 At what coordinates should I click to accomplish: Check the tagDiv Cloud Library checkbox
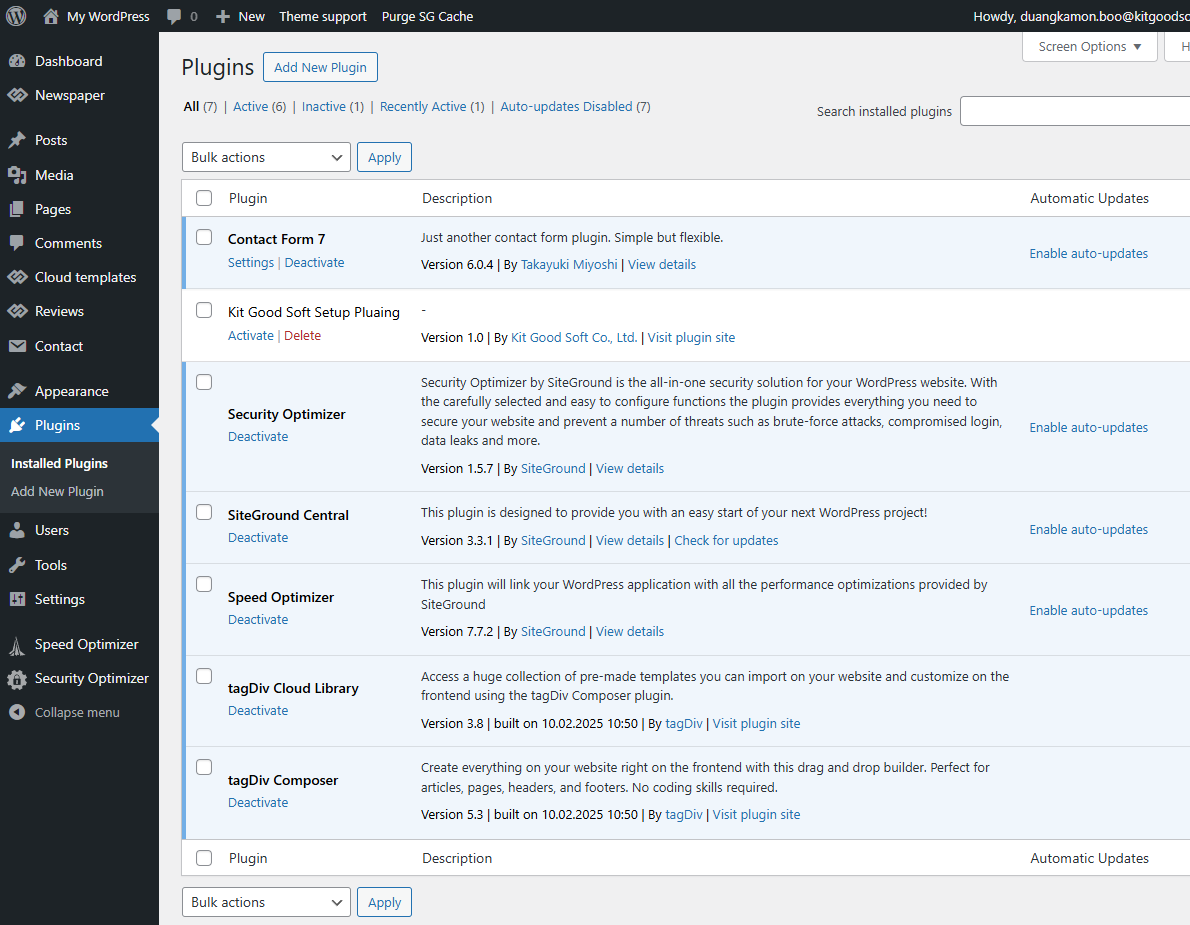204,675
